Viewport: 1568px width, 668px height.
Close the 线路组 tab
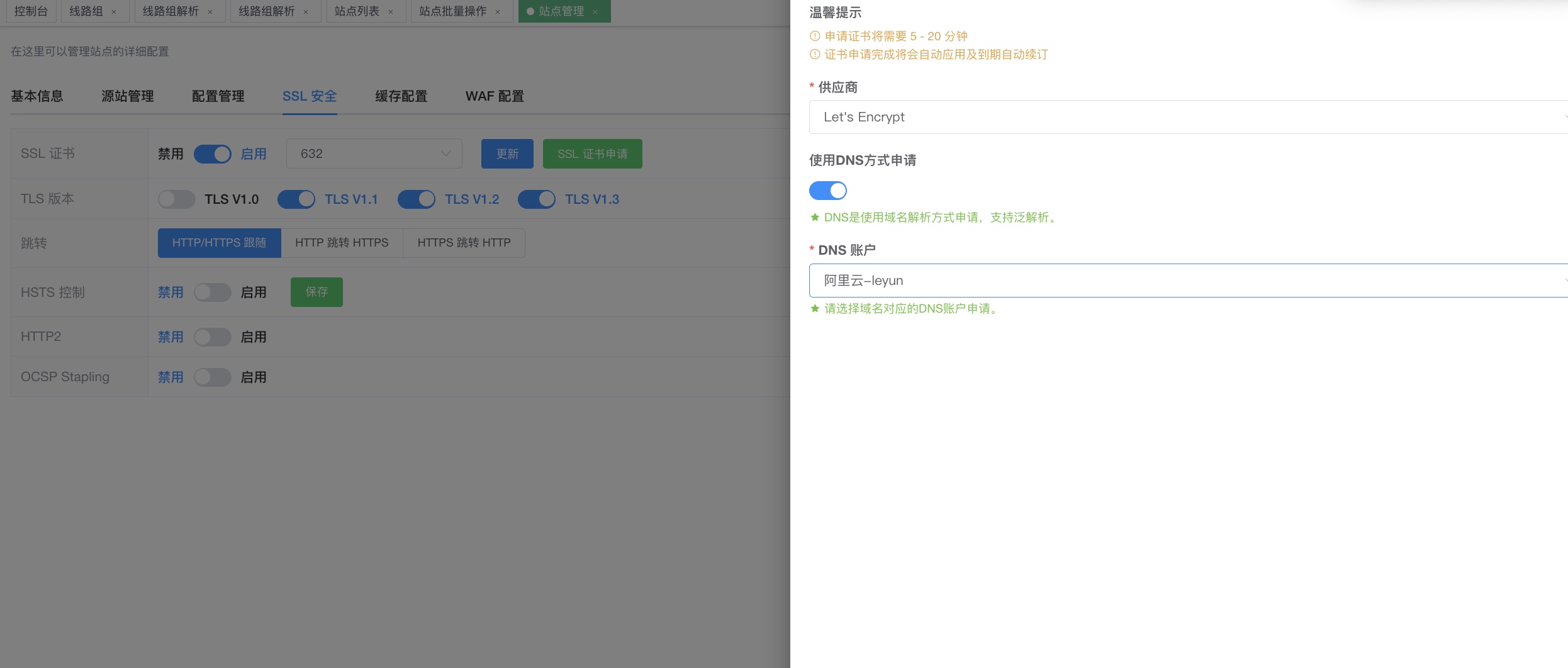coord(114,12)
